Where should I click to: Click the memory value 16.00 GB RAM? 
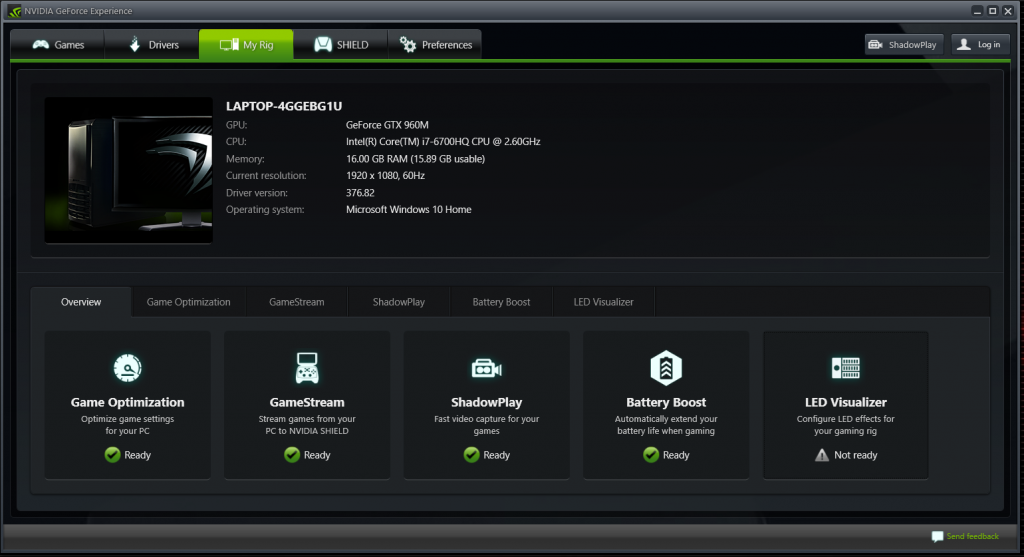[x=415, y=159]
